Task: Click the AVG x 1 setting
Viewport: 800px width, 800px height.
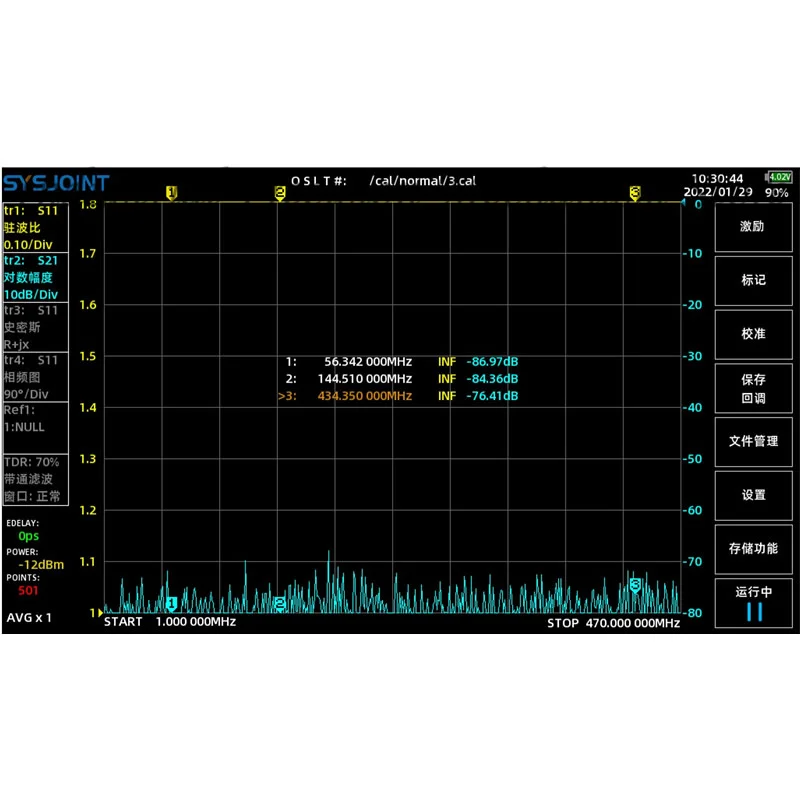Action: click(x=29, y=618)
